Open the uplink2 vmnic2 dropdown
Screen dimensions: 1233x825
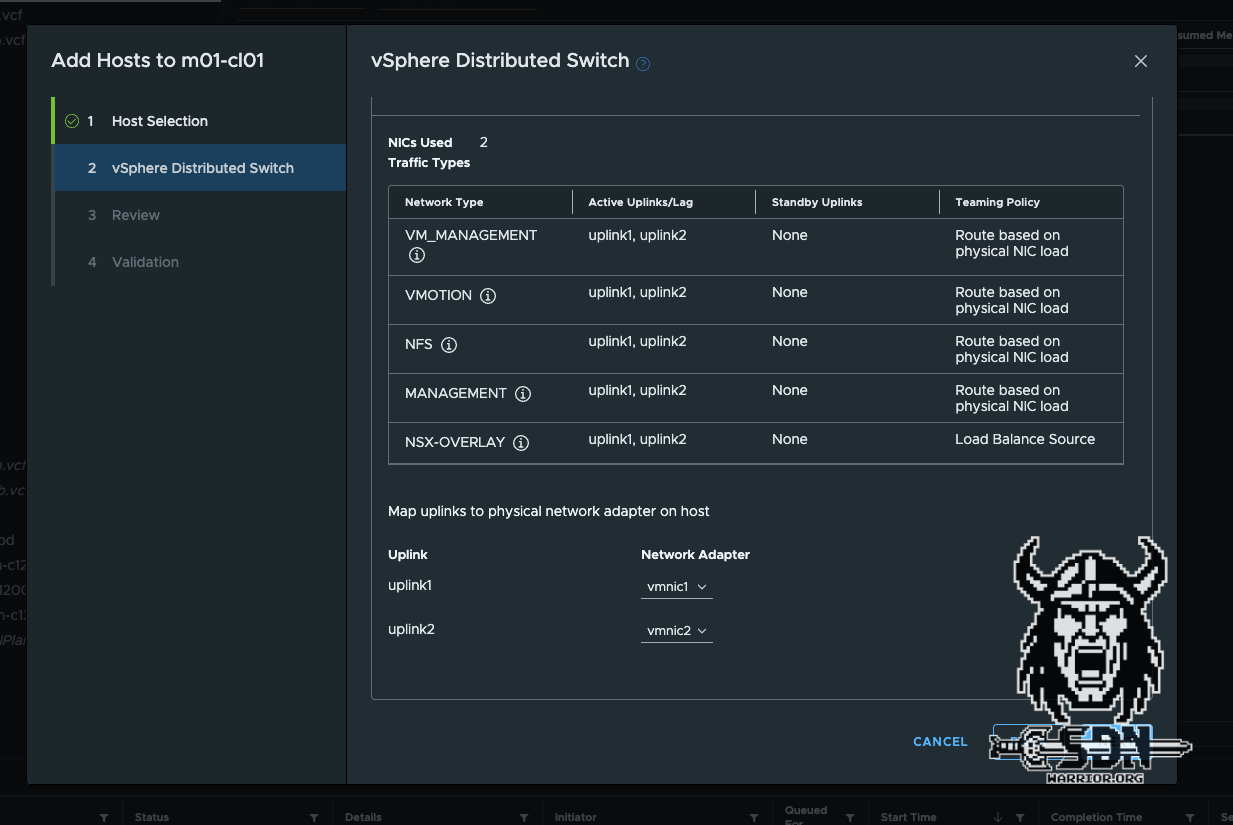677,631
